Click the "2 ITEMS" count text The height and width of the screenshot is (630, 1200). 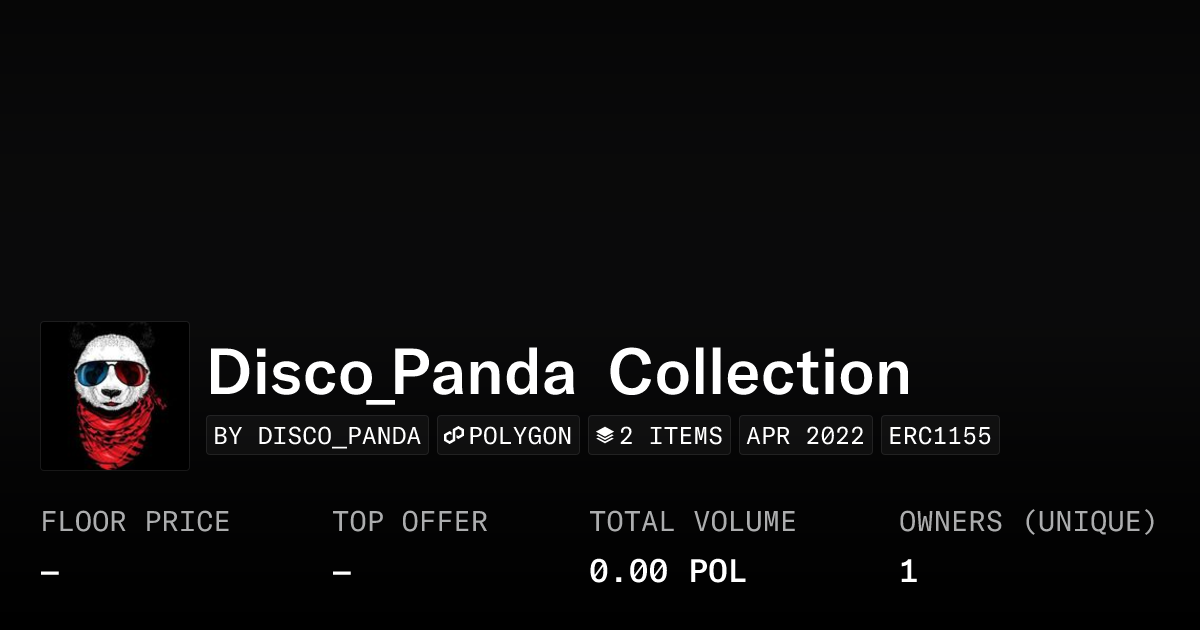[x=670, y=436]
